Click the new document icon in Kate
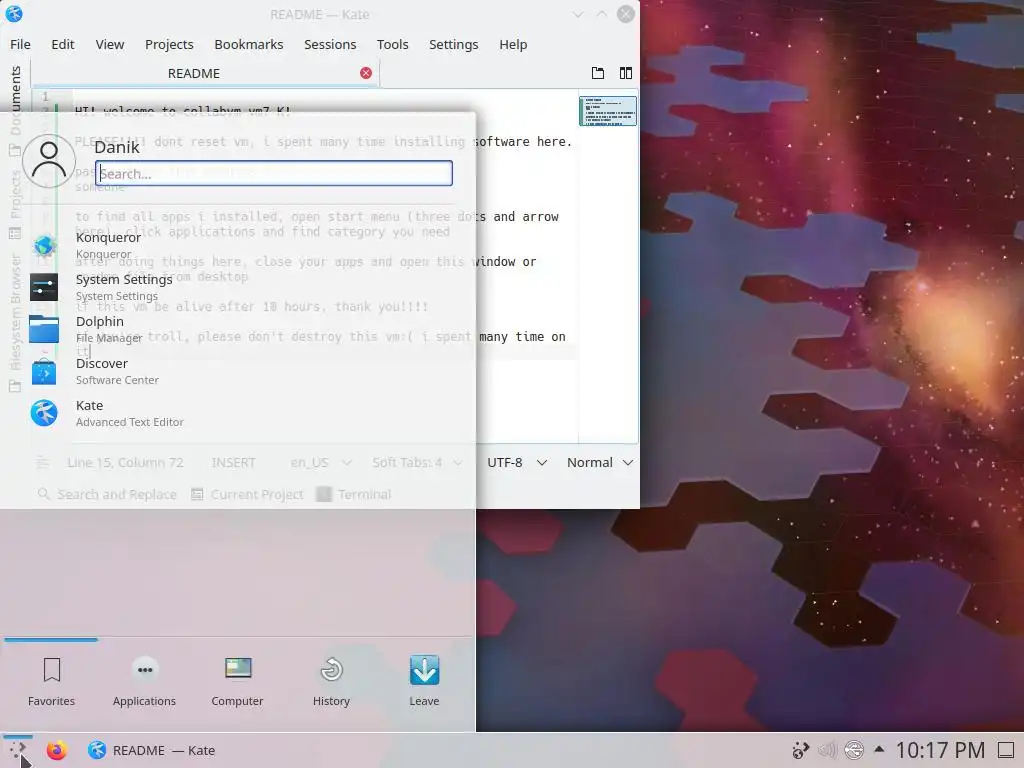 pyautogui.click(x=598, y=73)
